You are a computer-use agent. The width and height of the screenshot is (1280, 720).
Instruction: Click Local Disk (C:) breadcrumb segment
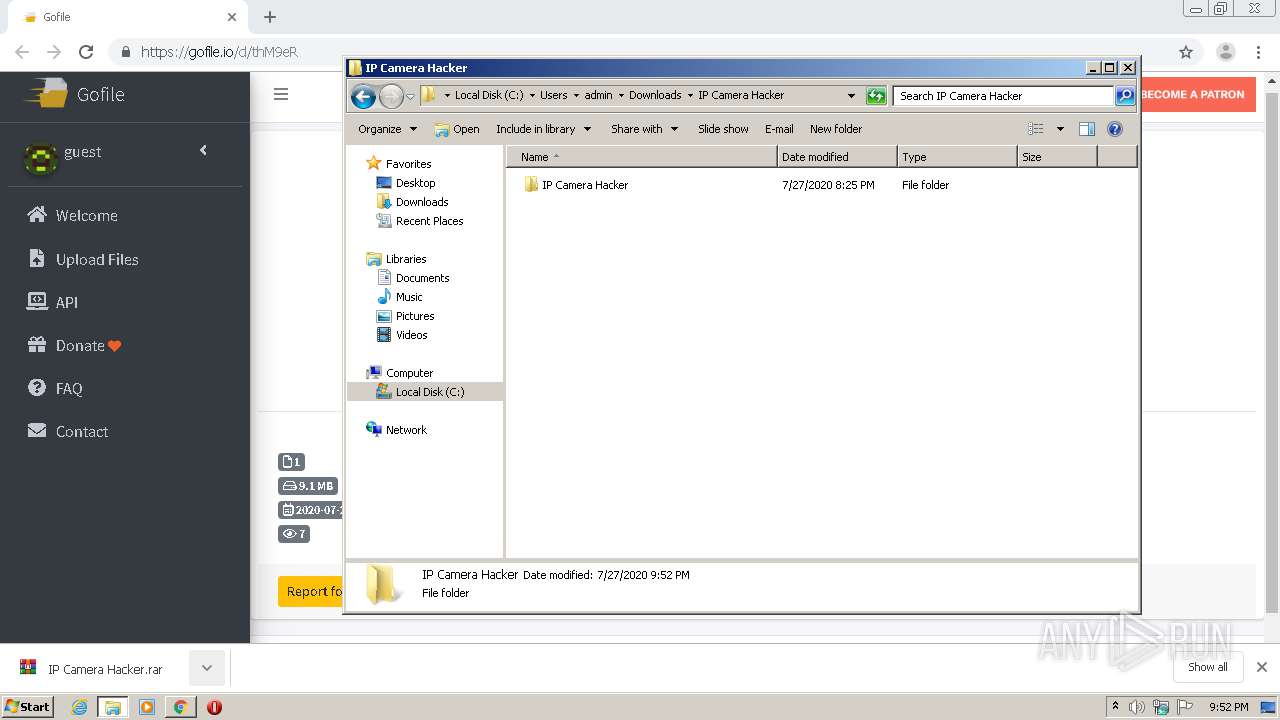(488, 96)
